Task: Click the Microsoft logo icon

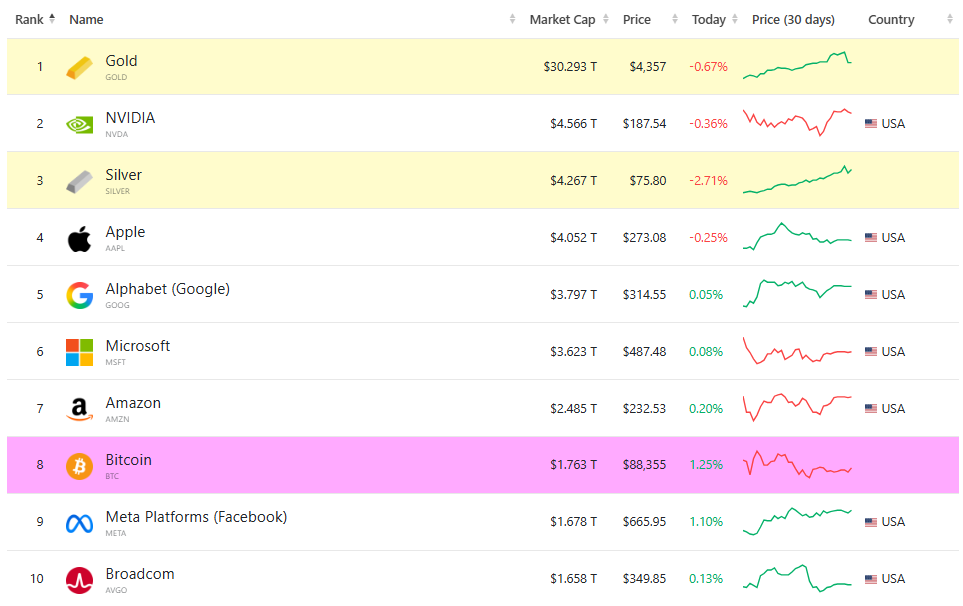Action: pos(79,352)
